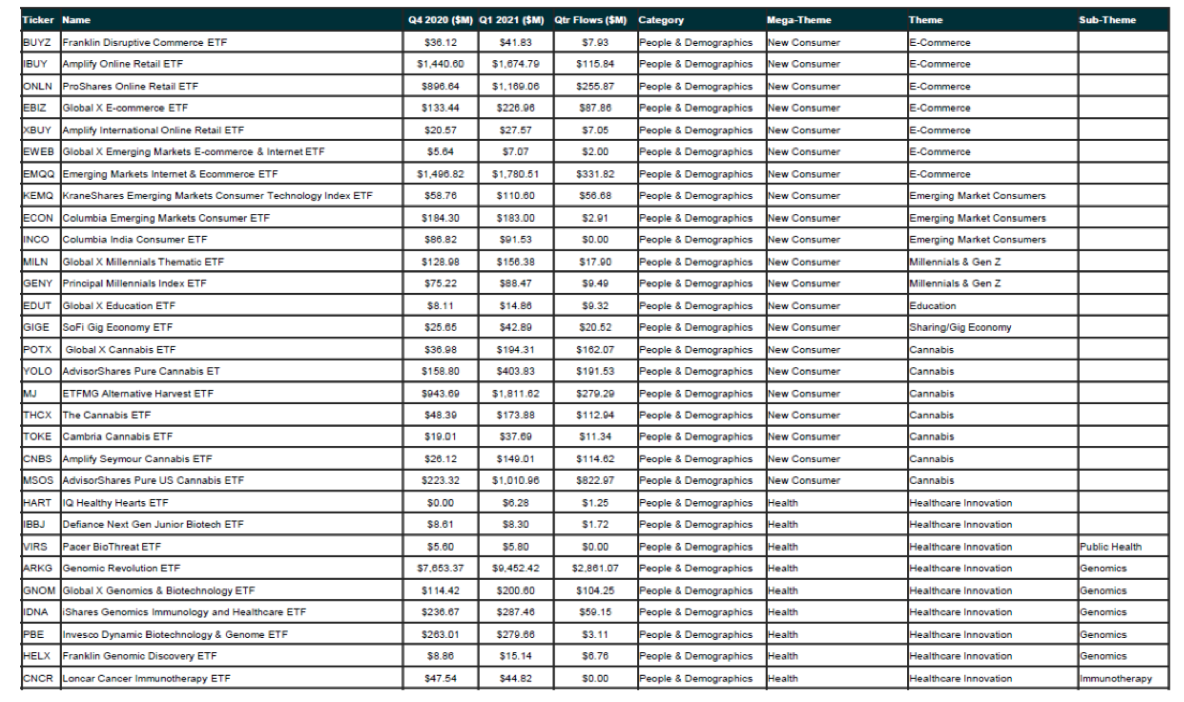Screen dimensions: 1184x702
Task: Select the Immunotherapy sub-theme cell
Action: (x=1114, y=678)
